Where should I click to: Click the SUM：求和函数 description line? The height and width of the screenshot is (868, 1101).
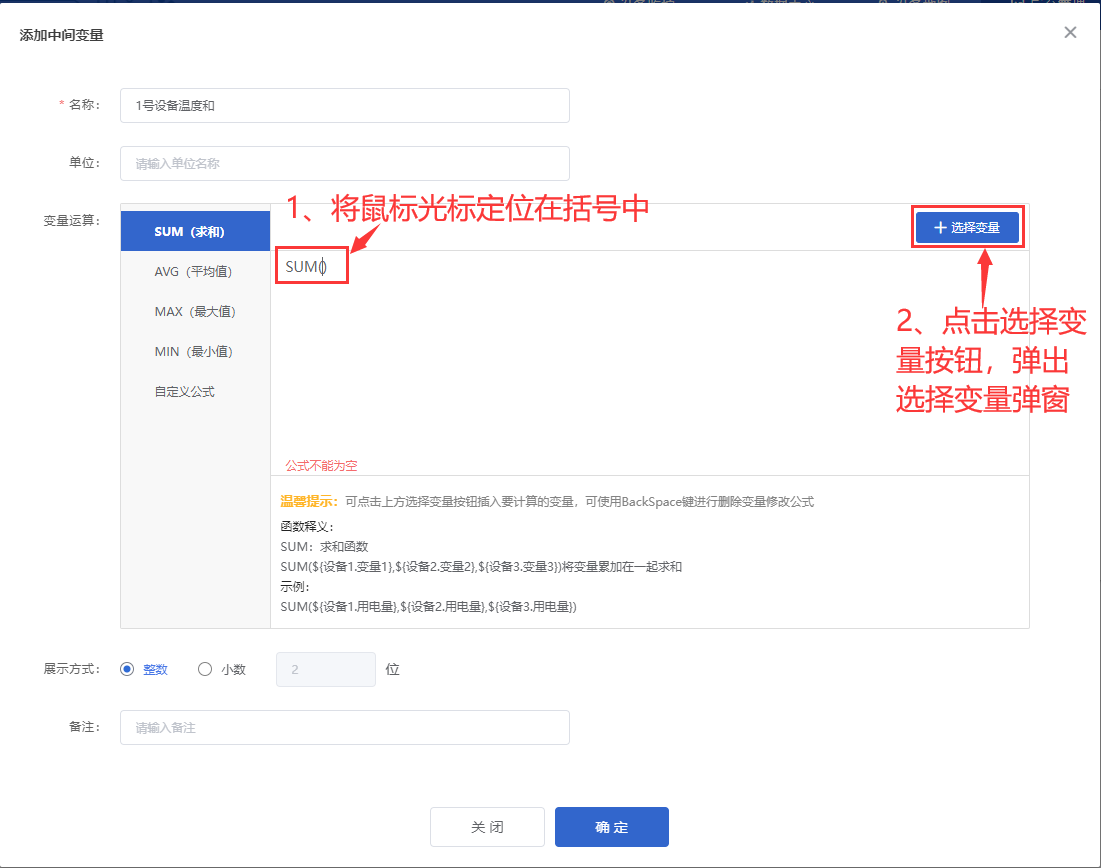[x=324, y=546]
